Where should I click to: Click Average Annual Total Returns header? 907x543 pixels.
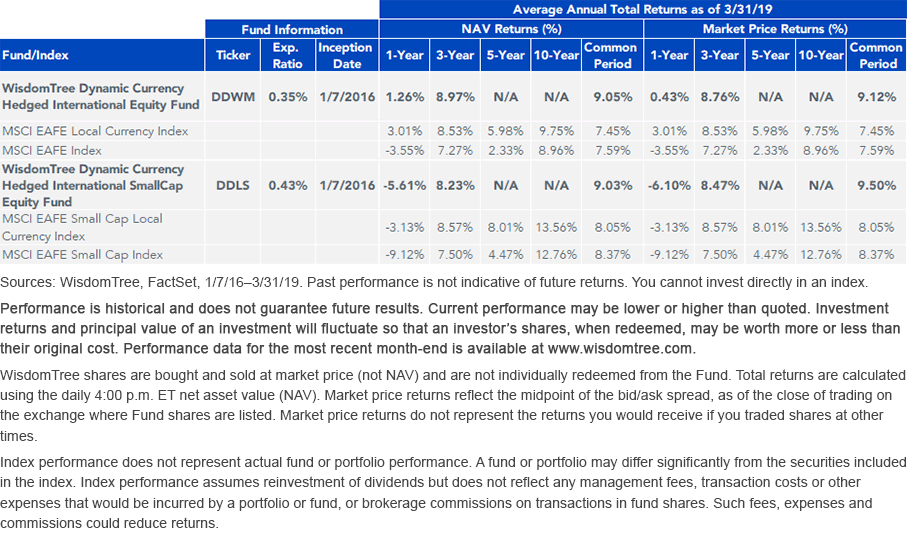pyautogui.click(x=643, y=9)
